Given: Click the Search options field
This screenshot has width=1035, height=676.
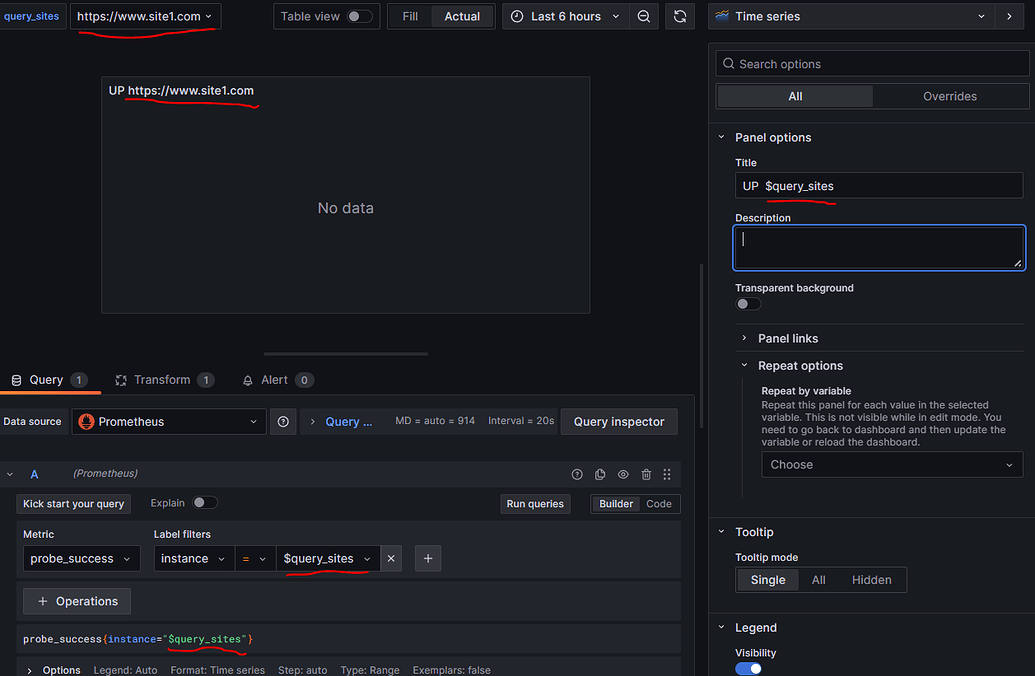Looking at the screenshot, I should (x=872, y=64).
